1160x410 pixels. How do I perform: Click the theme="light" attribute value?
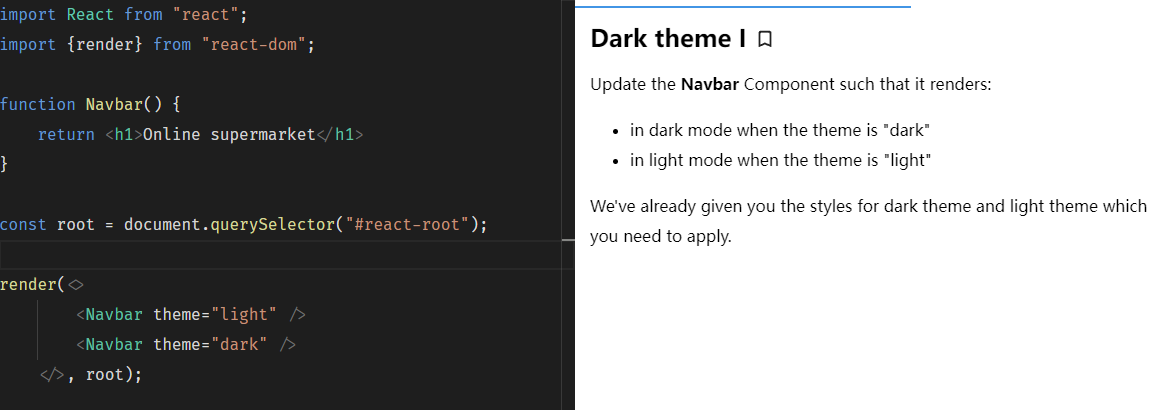243,315
